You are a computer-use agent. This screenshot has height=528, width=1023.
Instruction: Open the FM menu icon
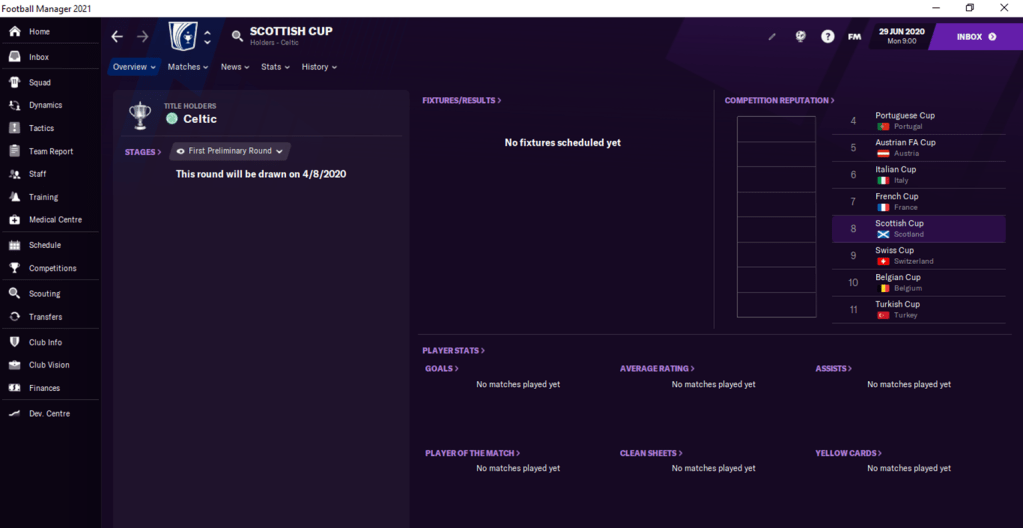[854, 37]
